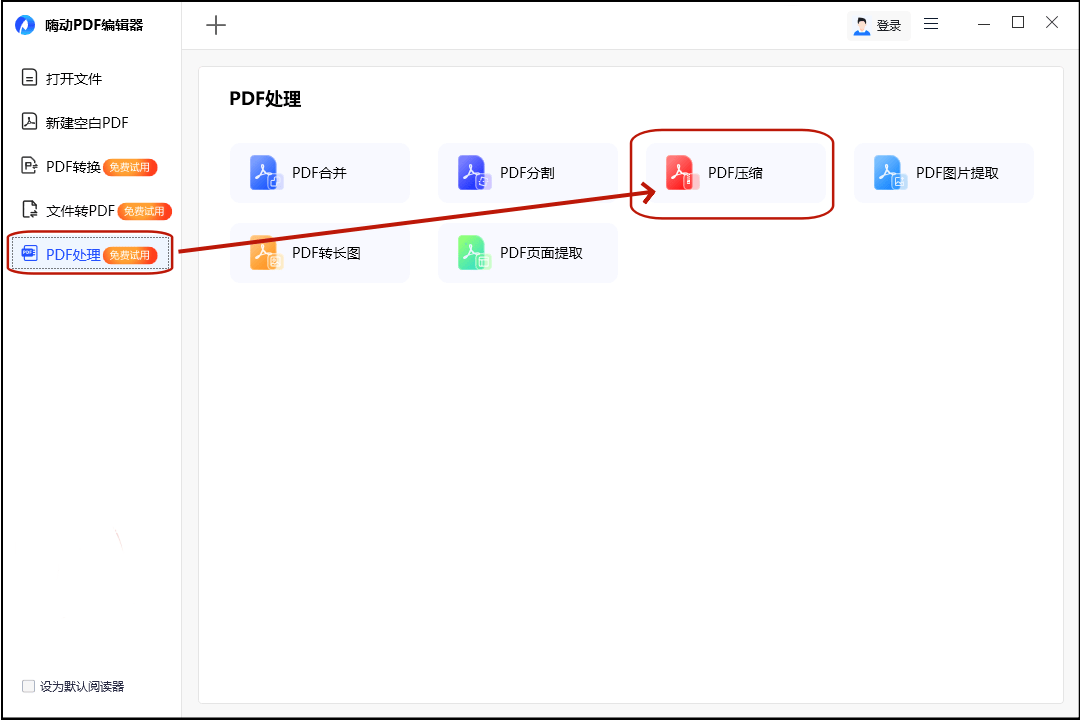Select the PDF页面提取 page extraction tool
This screenshot has height=720, width=1080.
click(x=527, y=252)
